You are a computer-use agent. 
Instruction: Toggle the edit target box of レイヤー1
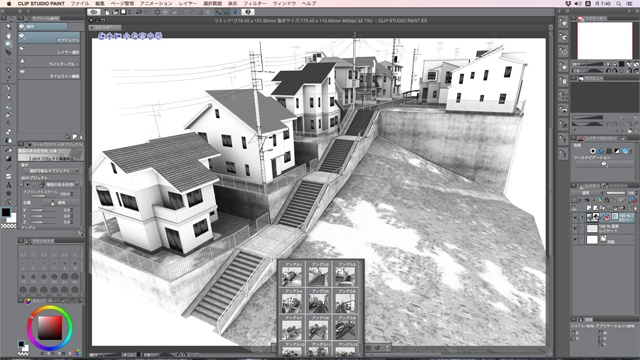(582, 229)
